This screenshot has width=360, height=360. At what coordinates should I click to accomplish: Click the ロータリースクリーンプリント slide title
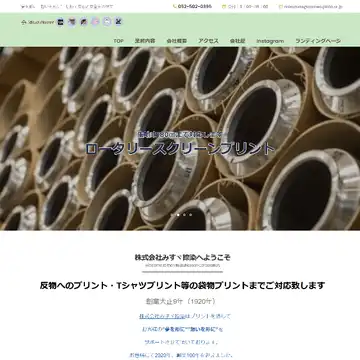180,149
